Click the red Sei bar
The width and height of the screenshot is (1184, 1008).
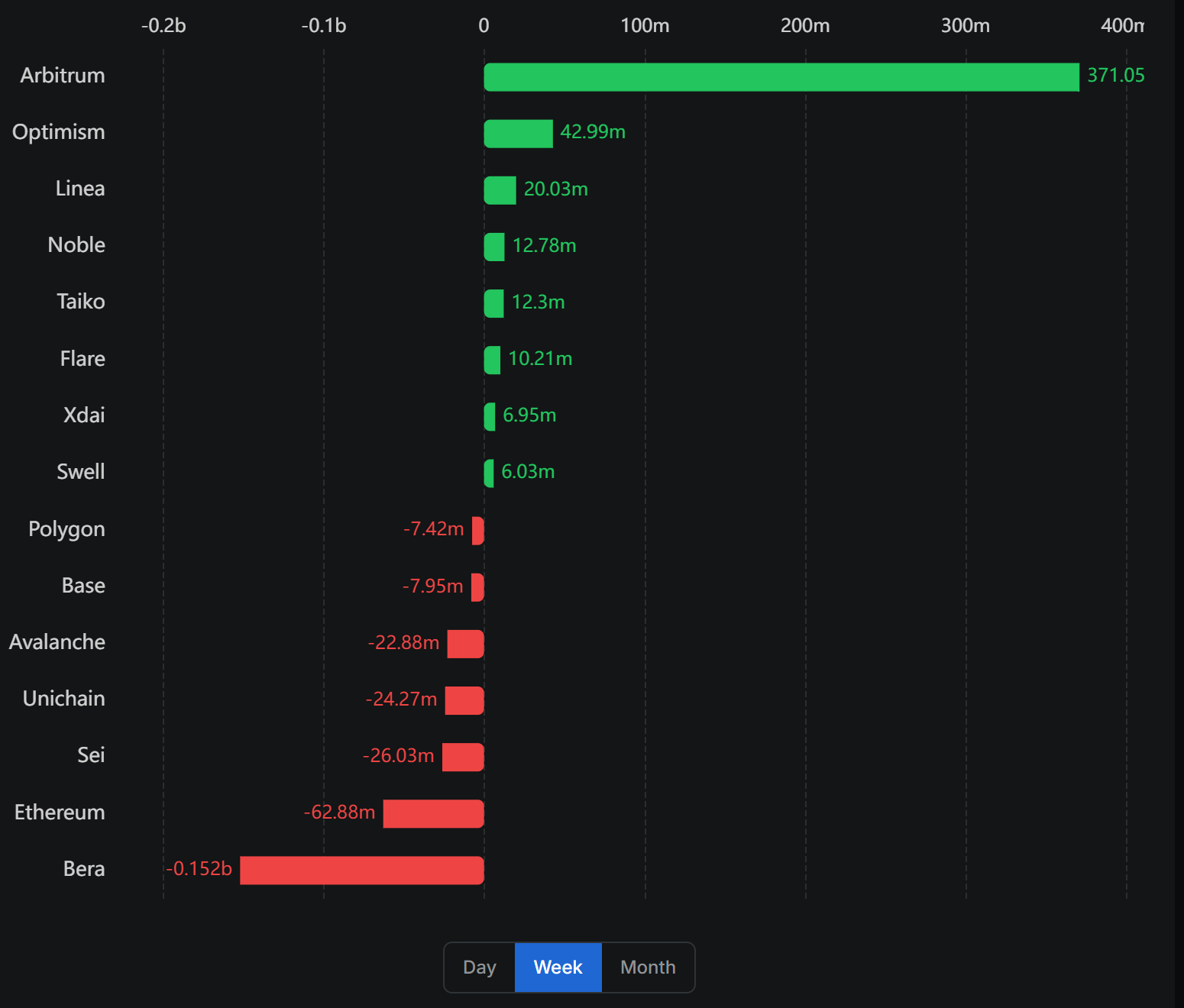[x=463, y=757]
